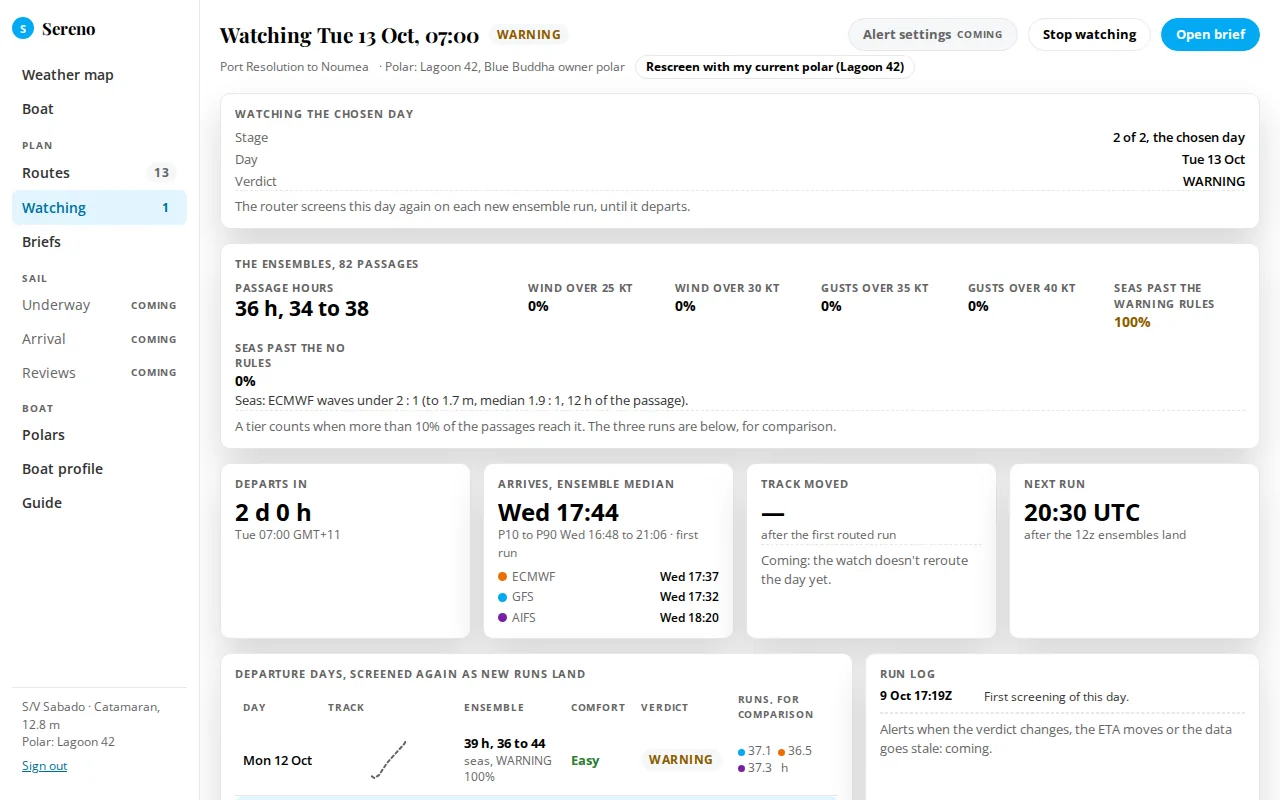Click the '2 d 0 h' departs countdown
The width and height of the screenshot is (1280, 800).
click(273, 513)
